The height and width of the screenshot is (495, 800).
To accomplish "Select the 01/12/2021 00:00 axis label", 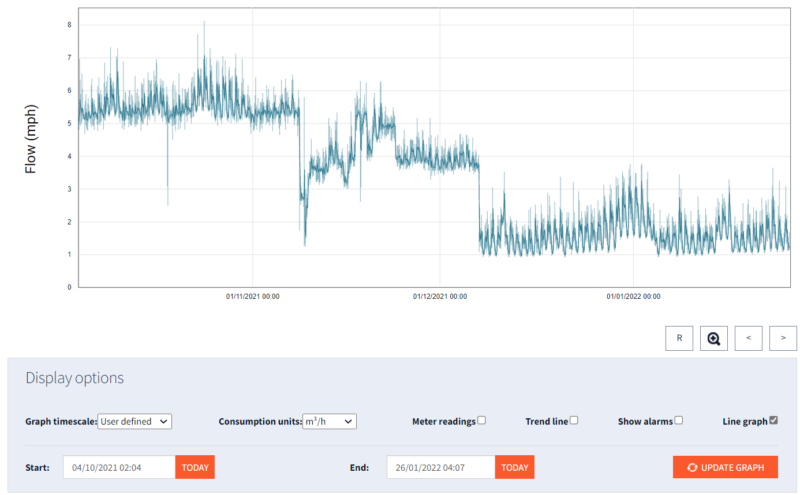I will pos(442,296).
